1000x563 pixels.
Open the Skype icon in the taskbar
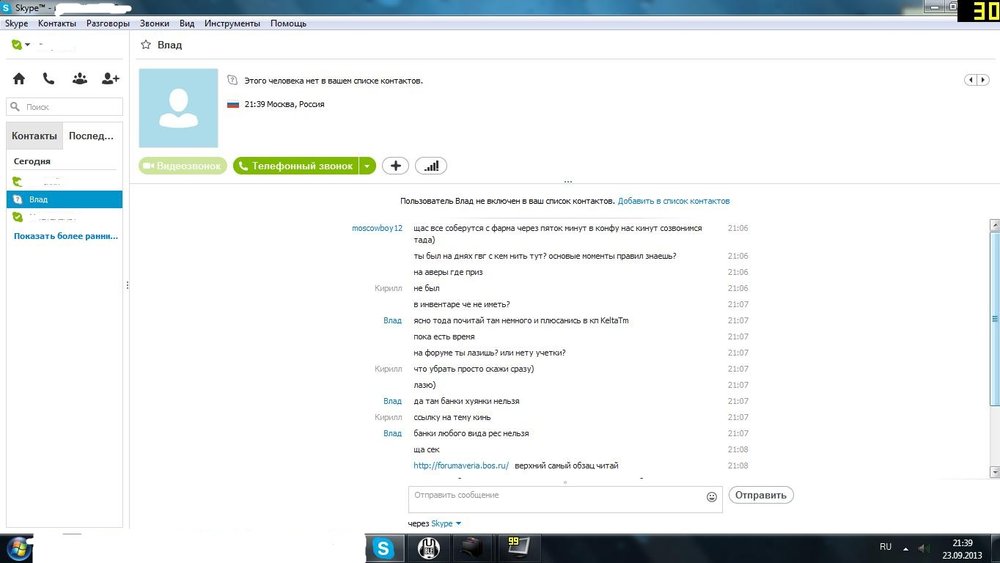coord(384,548)
